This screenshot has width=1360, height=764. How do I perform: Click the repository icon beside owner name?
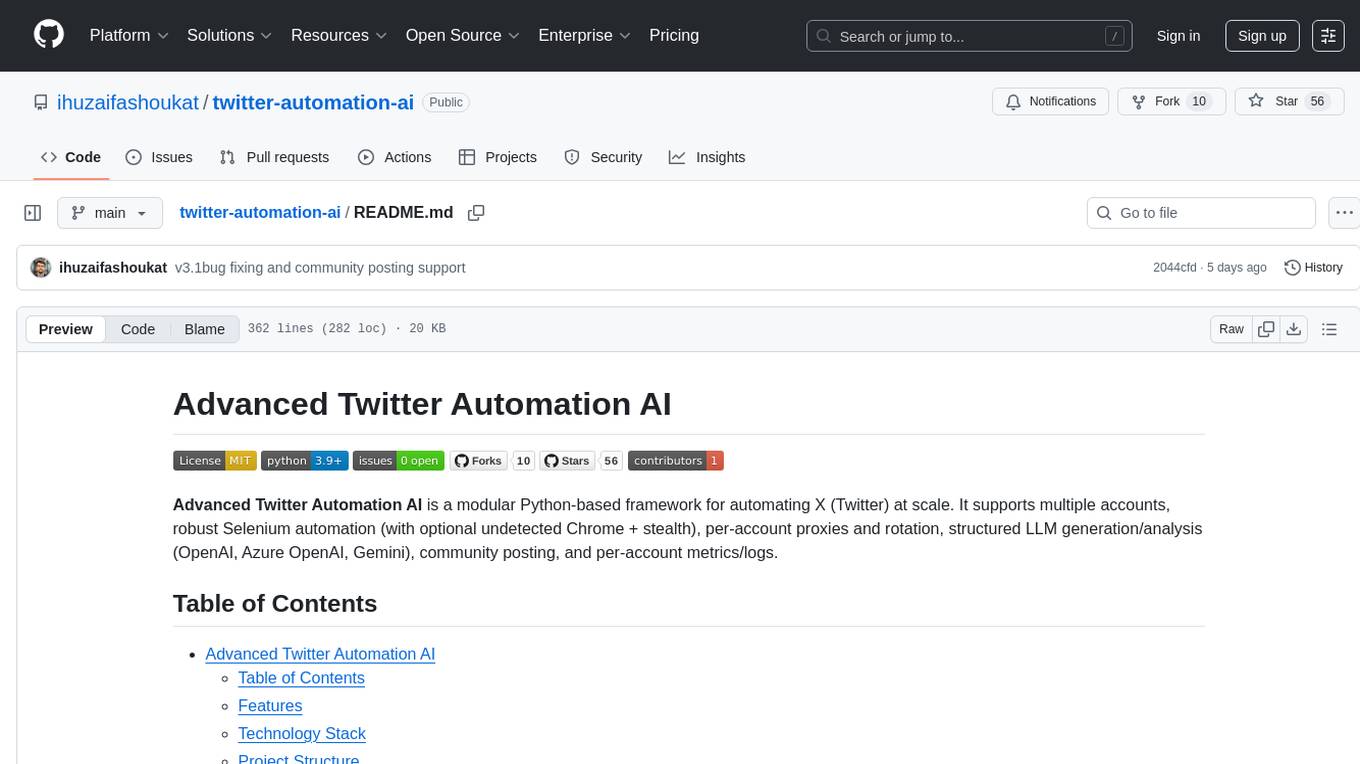[x=40, y=102]
